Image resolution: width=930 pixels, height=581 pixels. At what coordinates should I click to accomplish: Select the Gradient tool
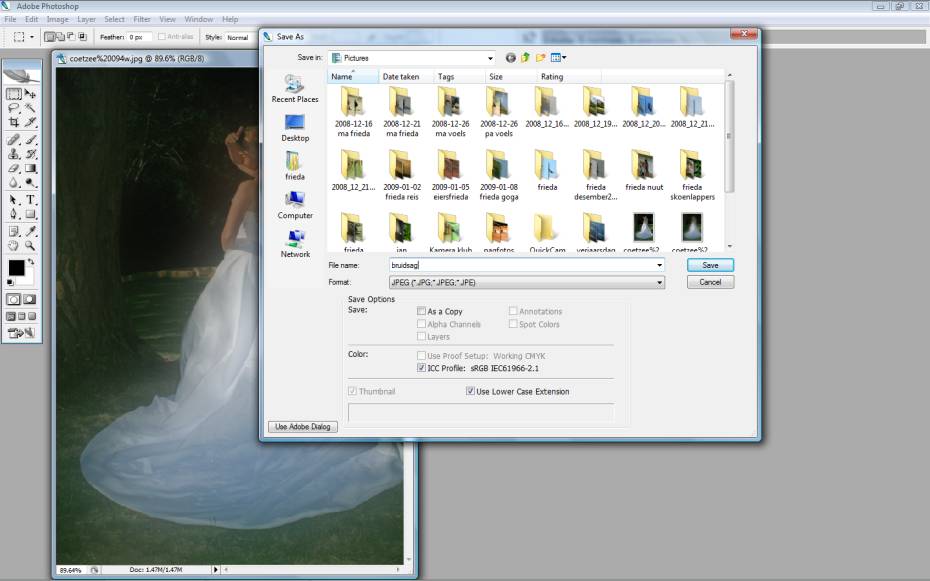click(30, 168)
